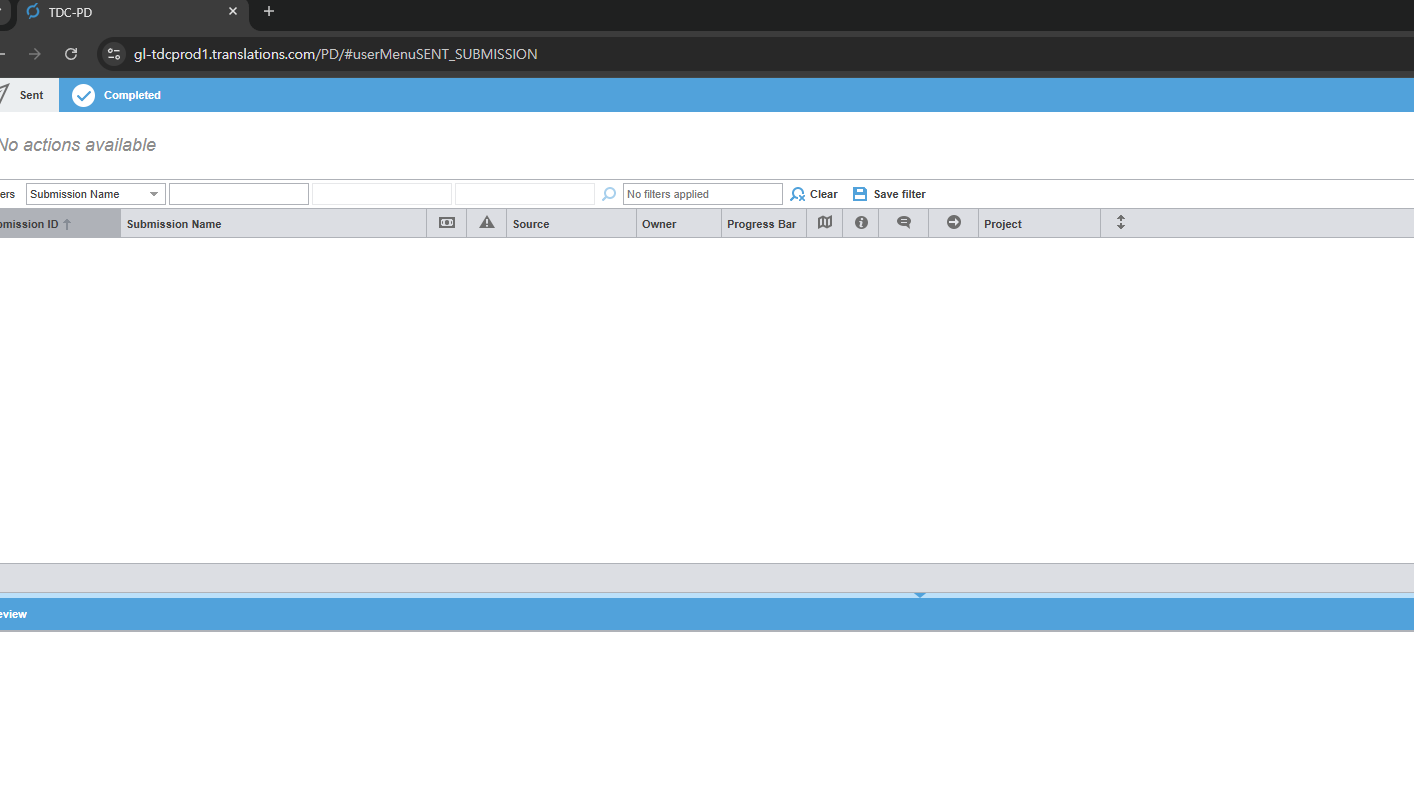Screen dimensions: 1414x800
Task: Click the Save filter button
Action: tap(889, 194)
